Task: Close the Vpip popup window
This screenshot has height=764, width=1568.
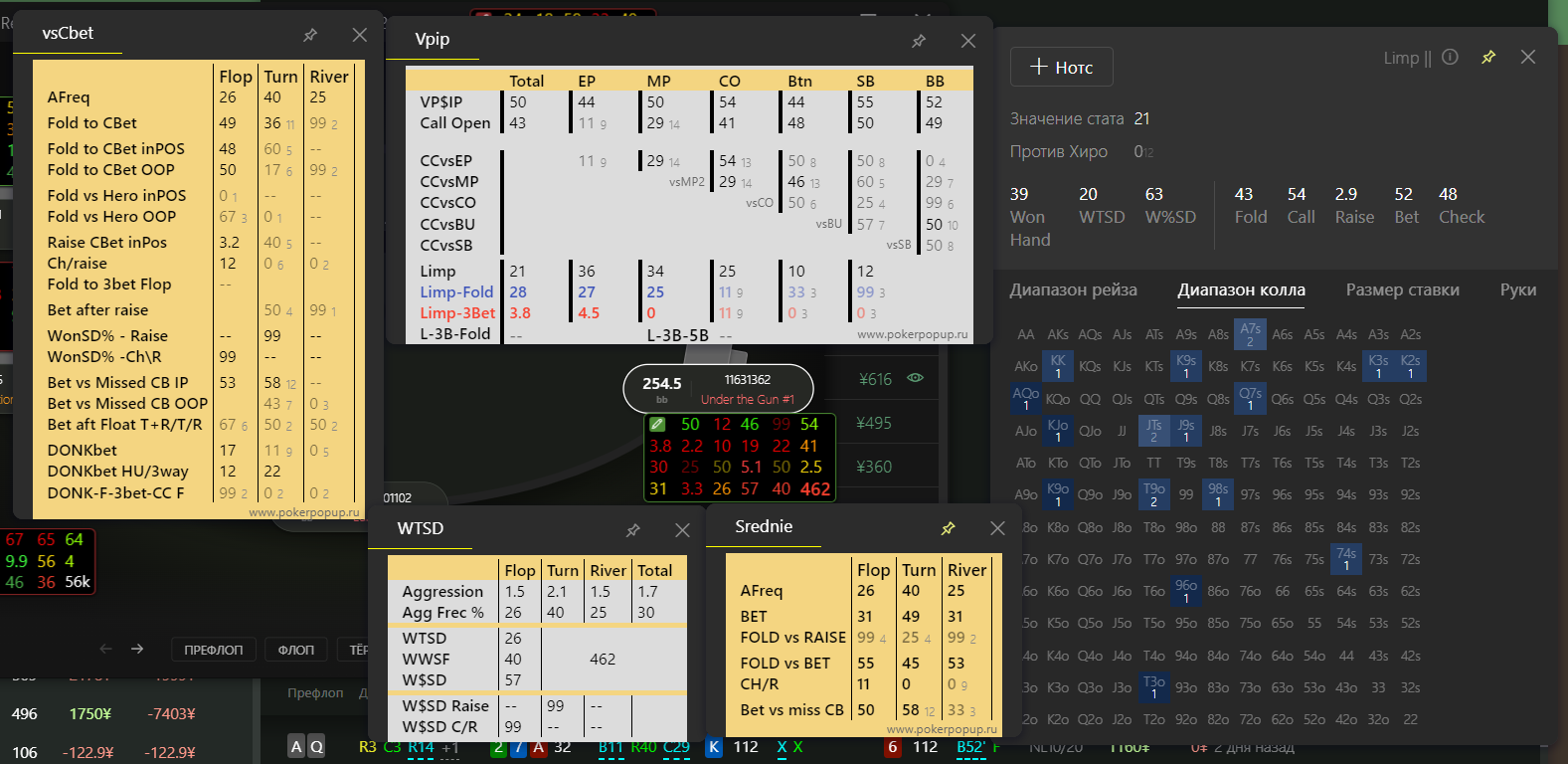Action: point(968,41)
